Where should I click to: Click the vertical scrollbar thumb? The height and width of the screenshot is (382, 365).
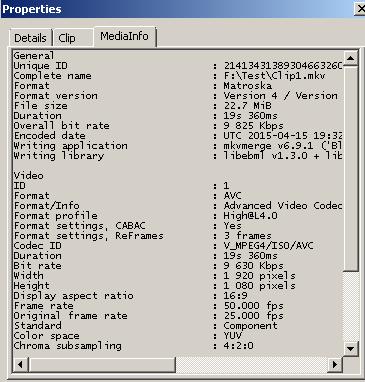350,168
